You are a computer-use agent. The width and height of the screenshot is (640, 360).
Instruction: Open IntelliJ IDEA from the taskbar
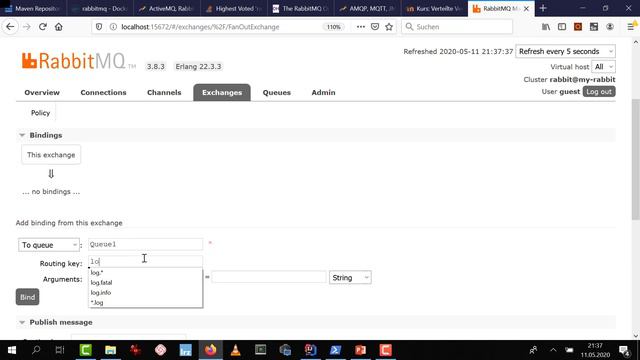[310, 350]
